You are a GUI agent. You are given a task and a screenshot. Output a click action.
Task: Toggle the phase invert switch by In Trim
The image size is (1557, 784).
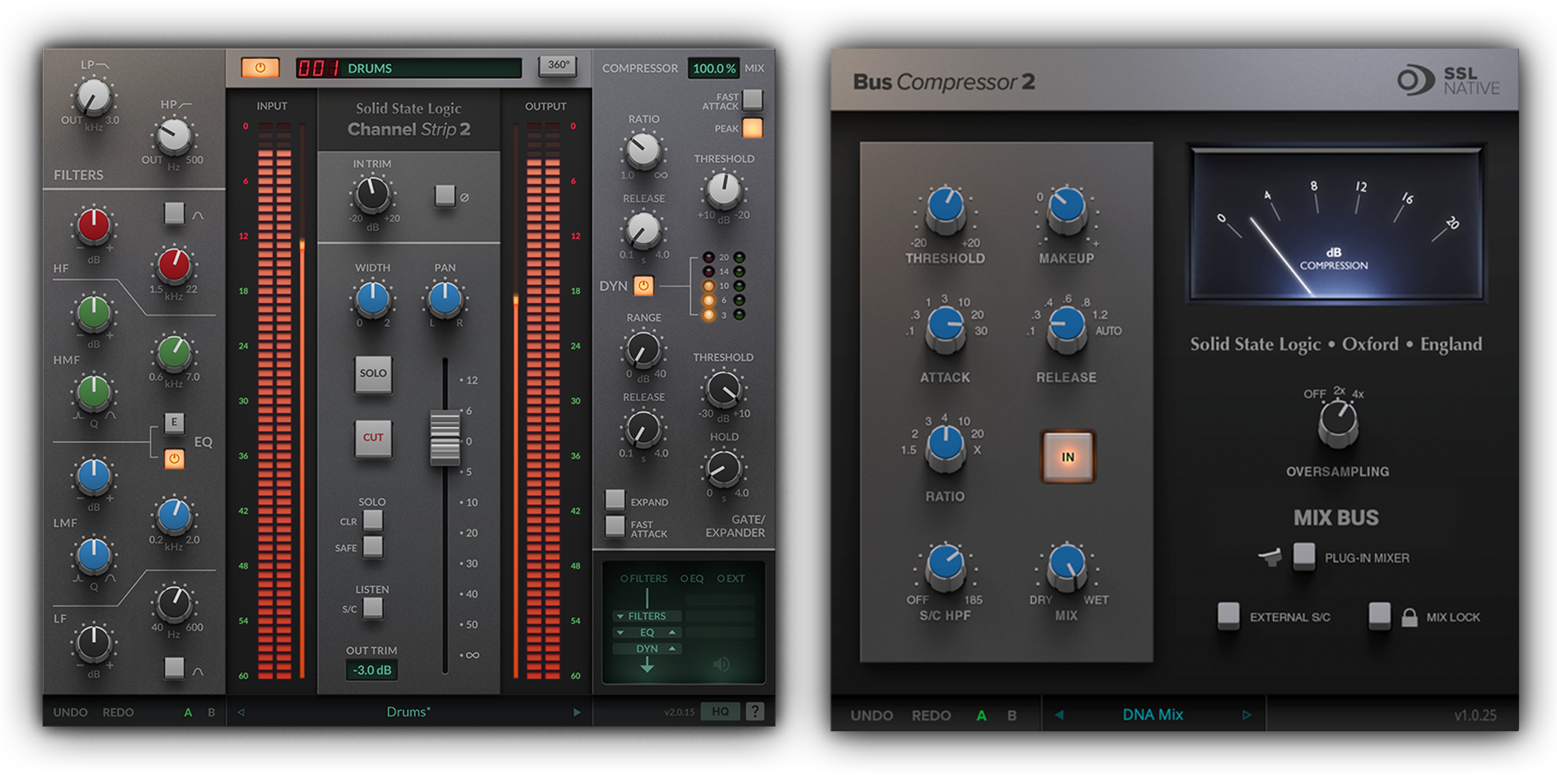(x=445, y=195)
